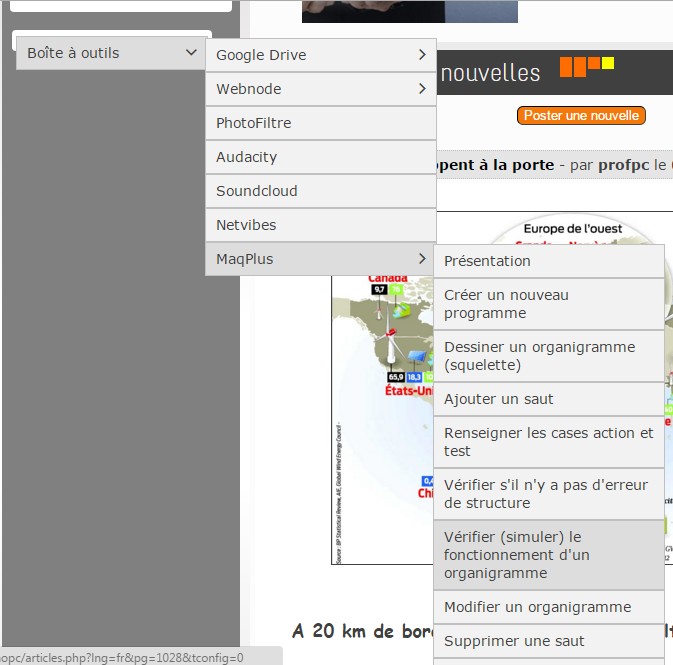The width and height of the screenshot is (673, 665).
Task: Open the article title ending 'à la porte'
Action: (495, 165)
